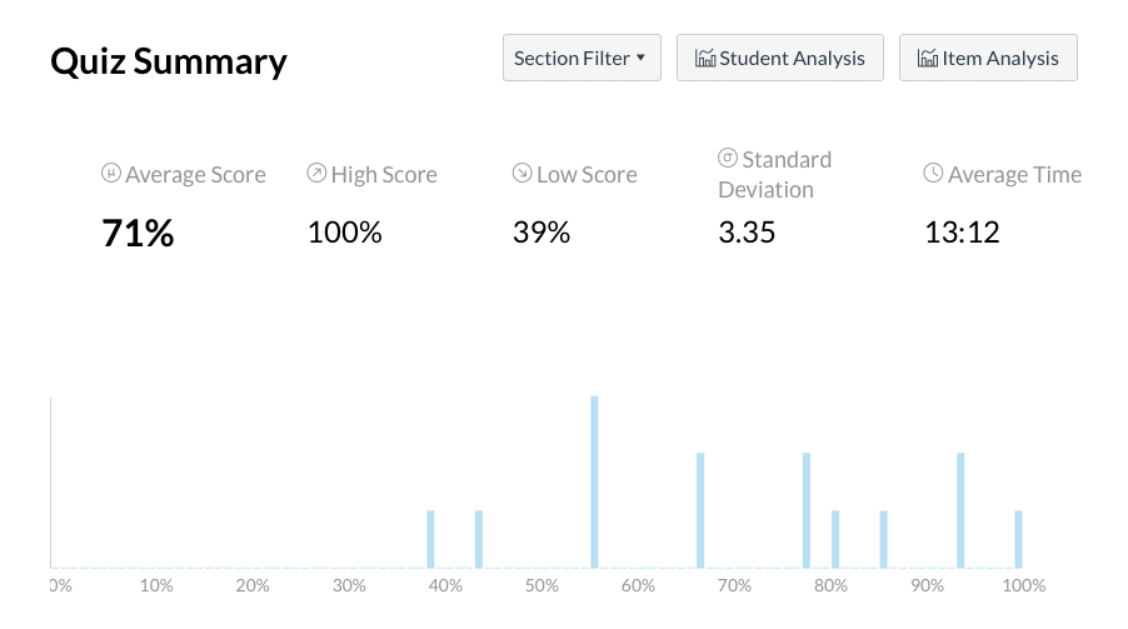Click the 13:12 average time value
1128x629 pixels.
961,233
